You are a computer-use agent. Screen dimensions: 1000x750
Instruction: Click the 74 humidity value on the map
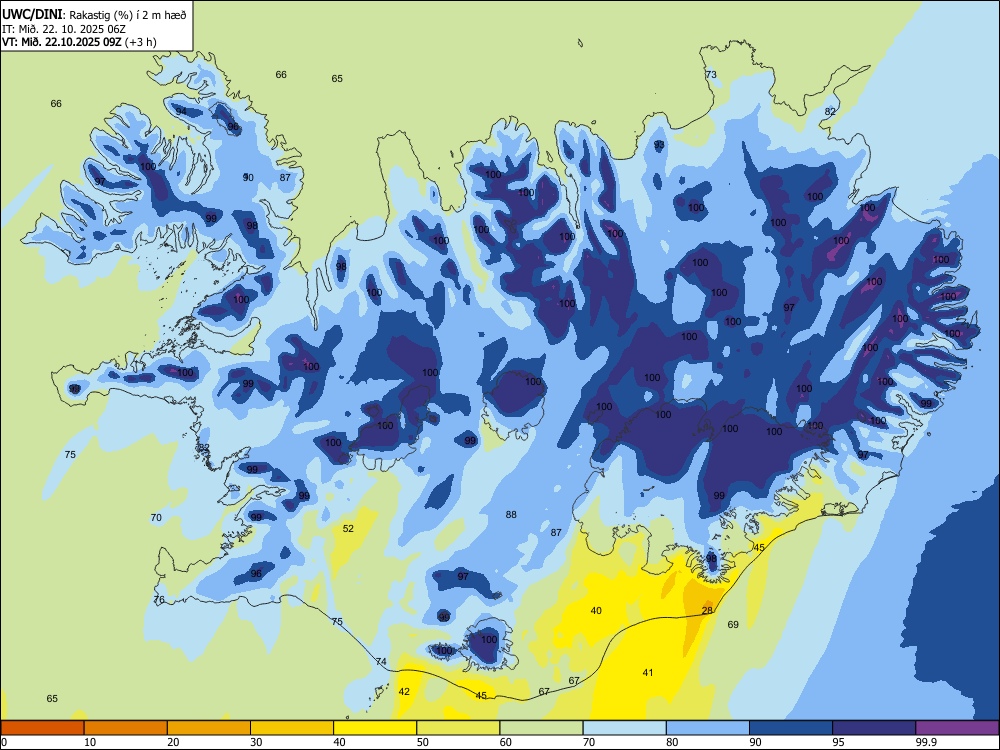point(381,662)
